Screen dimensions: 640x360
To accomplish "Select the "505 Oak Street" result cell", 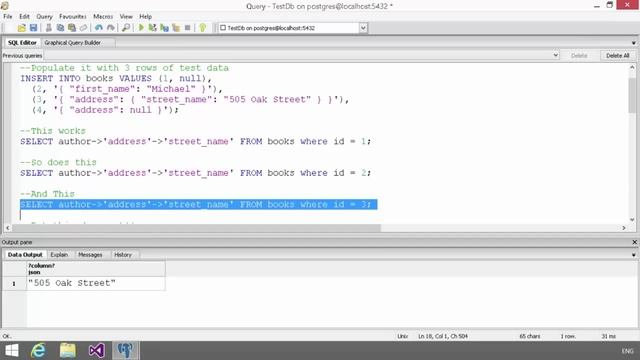I will pyautogui.click(x=96, y=283).
